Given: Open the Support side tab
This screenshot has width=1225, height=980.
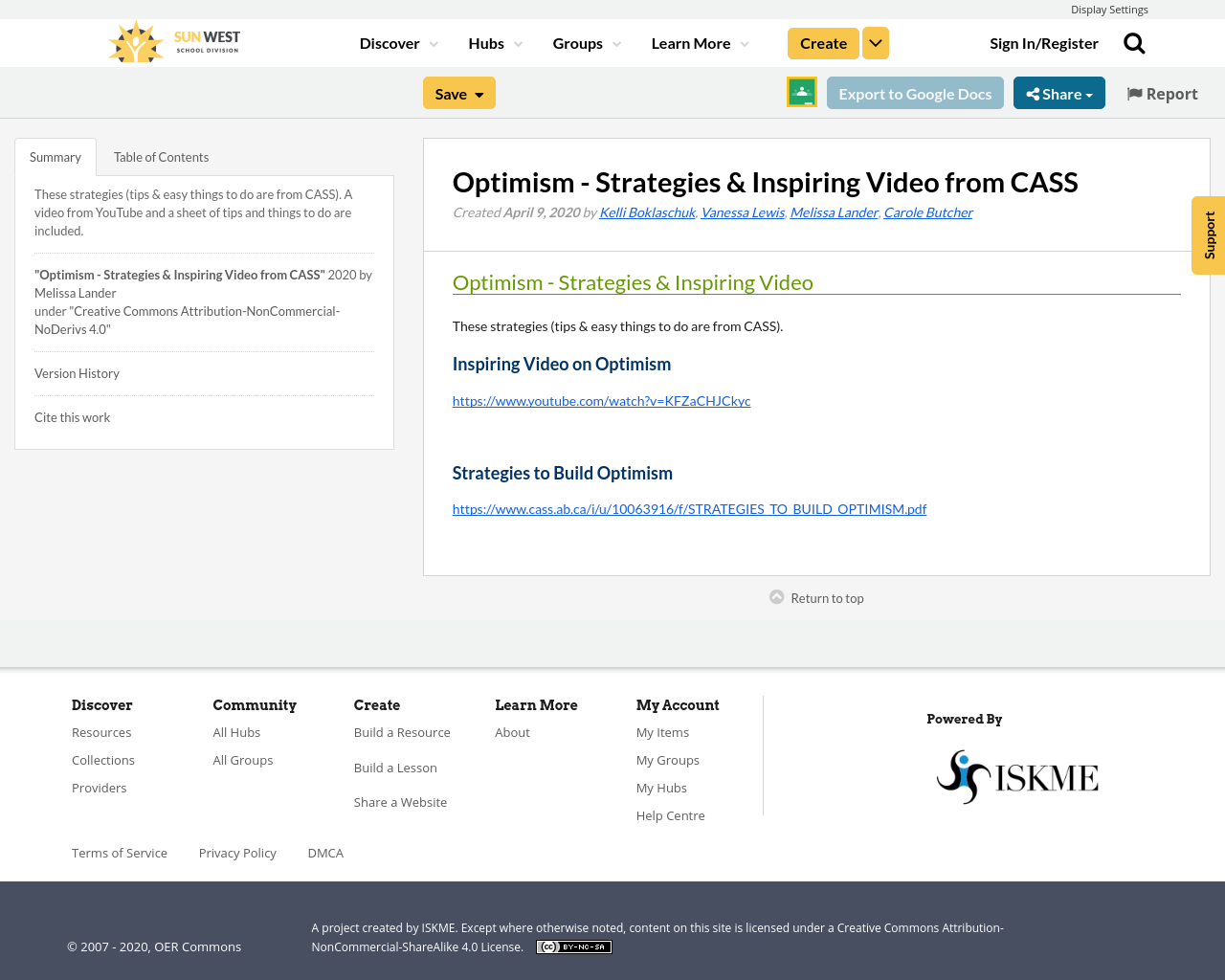Looking at the screenshot, I should tap(1208, 234).
